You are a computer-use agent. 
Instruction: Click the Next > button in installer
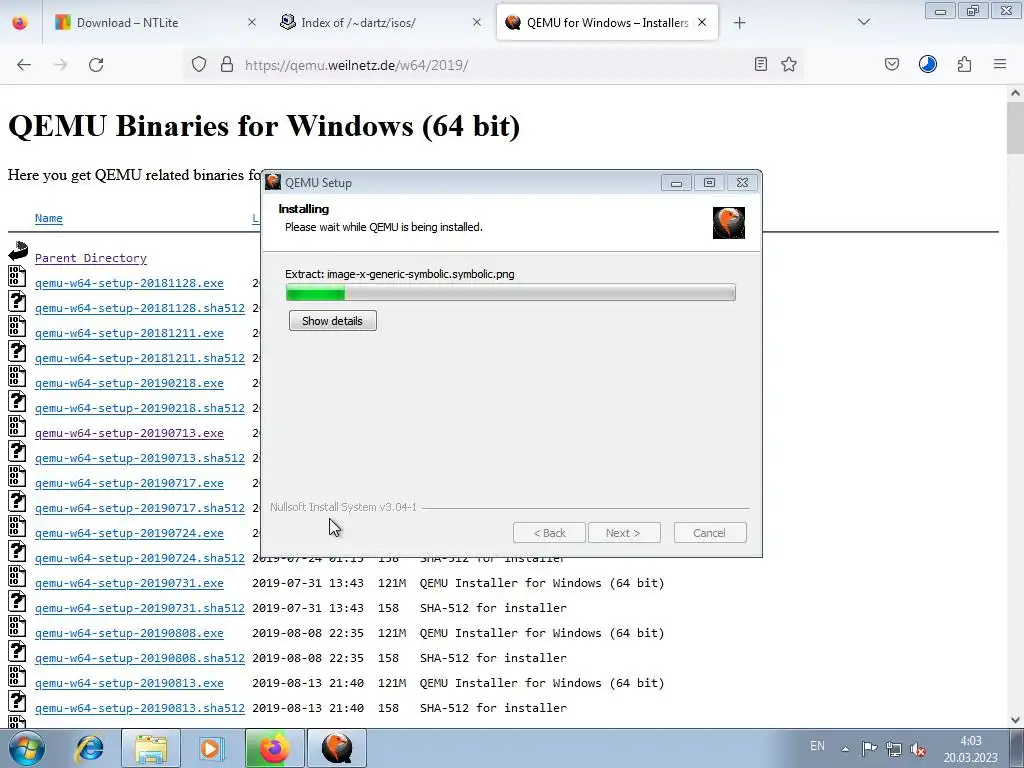click(624, 533)
